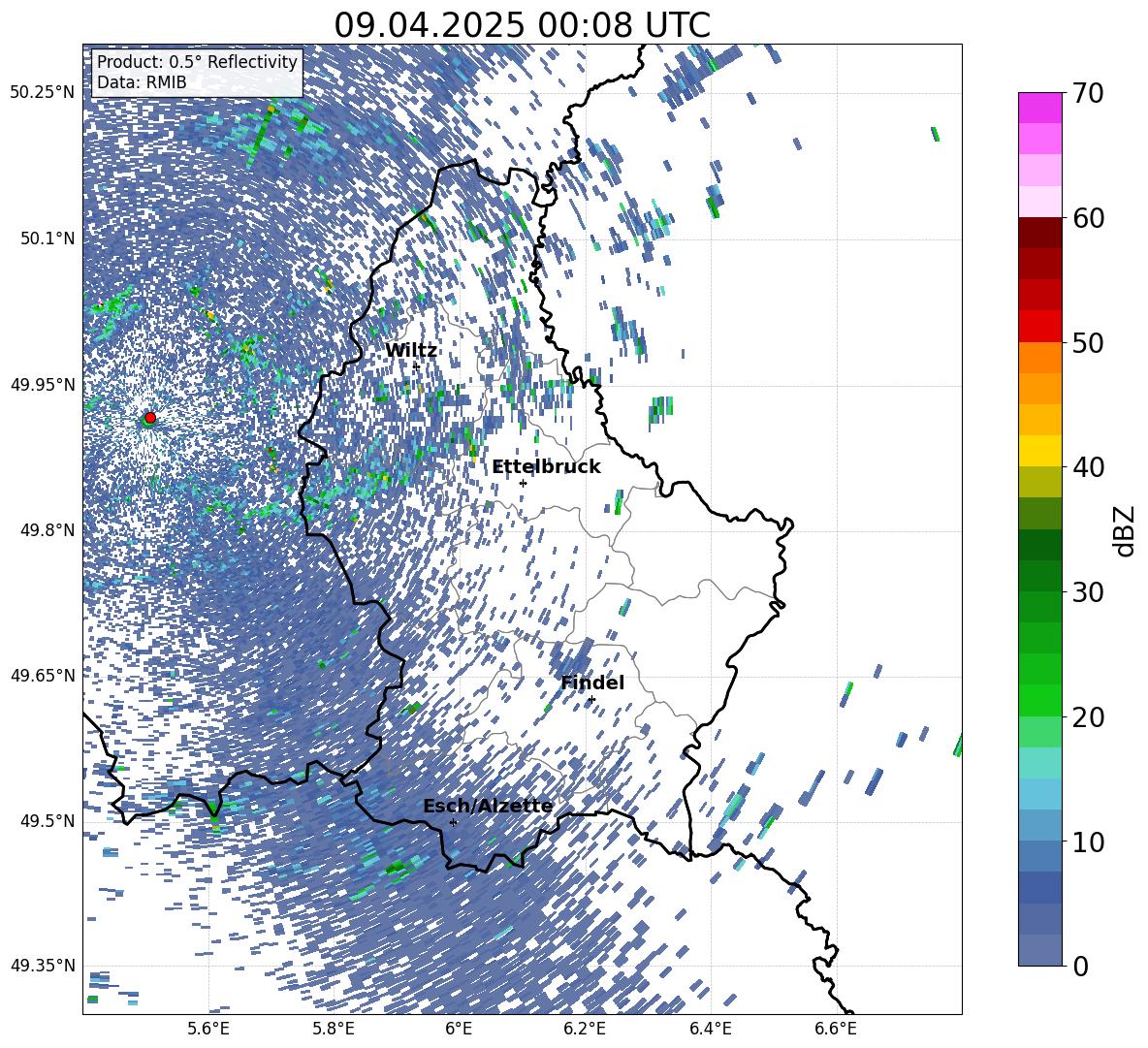1148x1048 pixels.
Task: Click the 10 tick on colorbar
Action: point(1088,842)
